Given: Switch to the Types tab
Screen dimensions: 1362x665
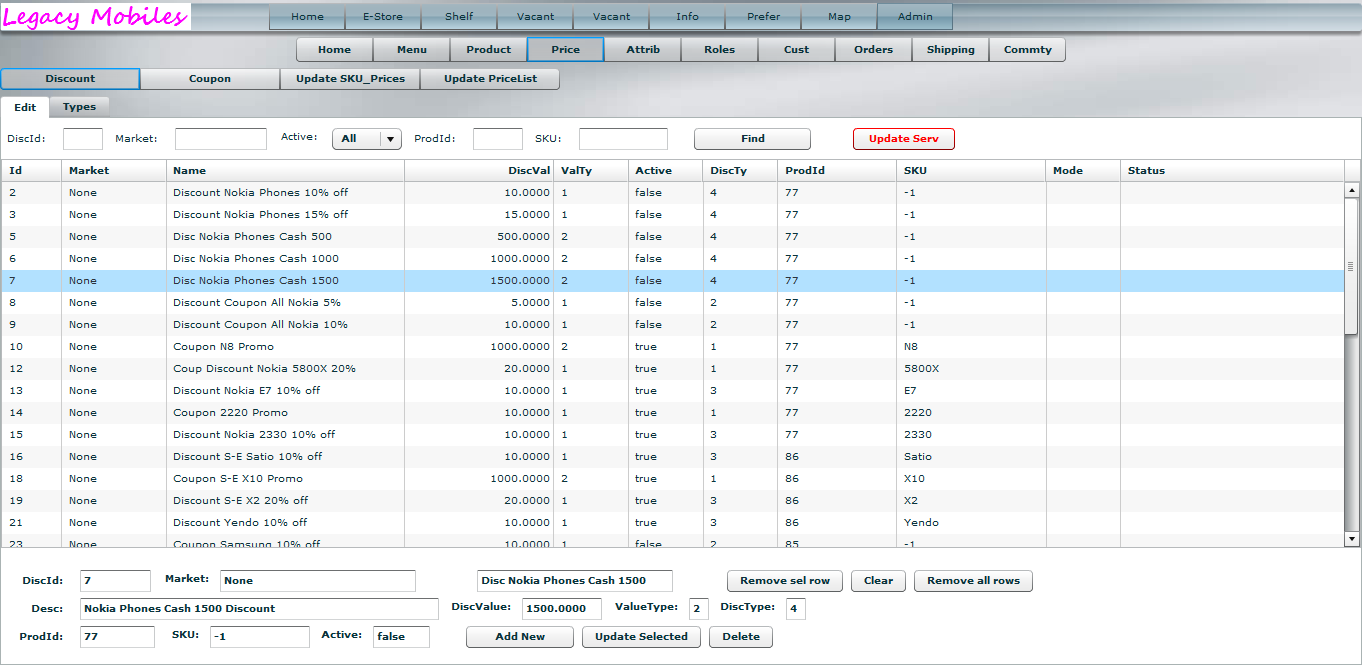Looking at the screenshot, I should click(x=79, y=107).
